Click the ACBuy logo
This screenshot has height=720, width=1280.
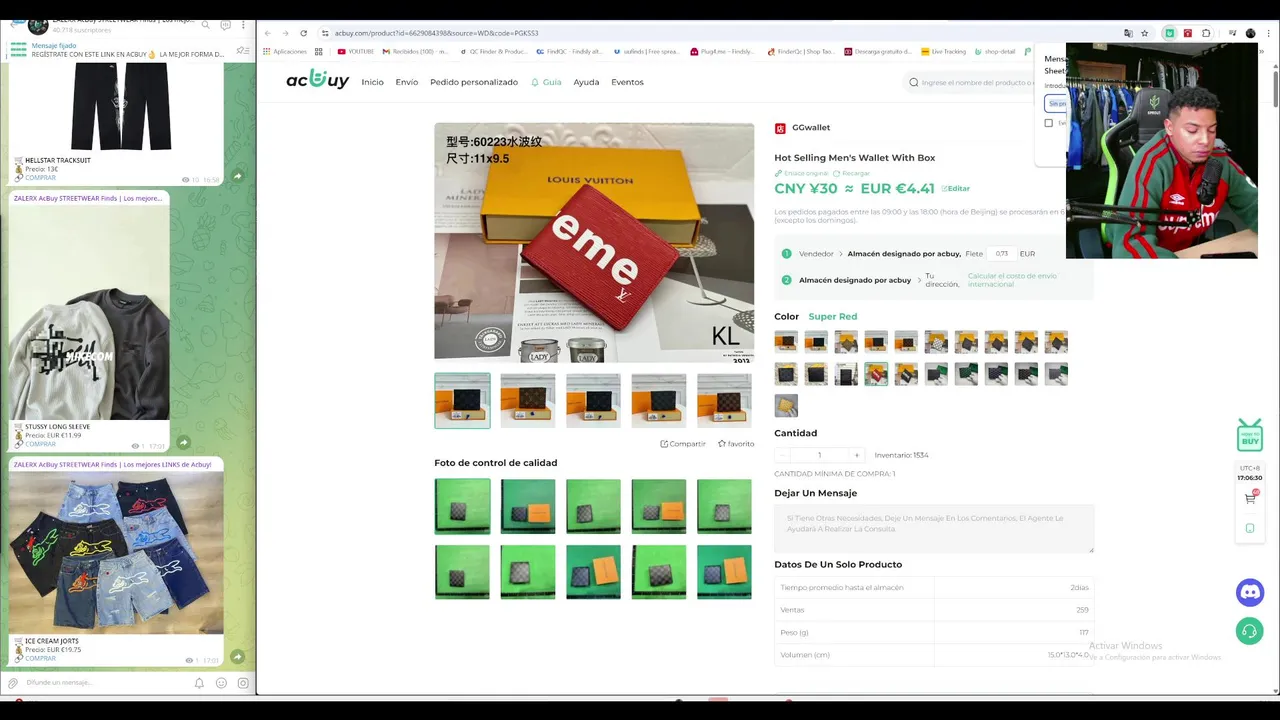(x=317, y=80)
